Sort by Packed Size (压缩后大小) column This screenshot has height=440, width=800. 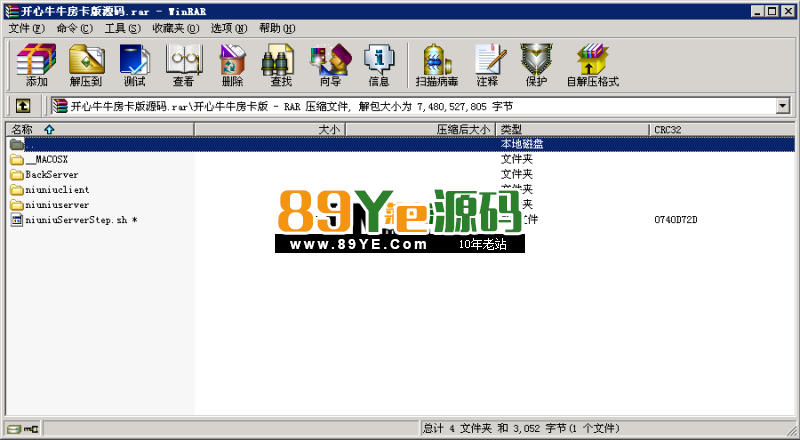pos(421,130)
